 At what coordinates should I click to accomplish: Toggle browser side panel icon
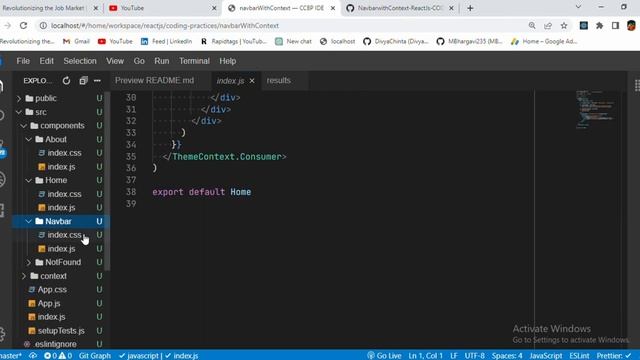[x=615, y=25]
